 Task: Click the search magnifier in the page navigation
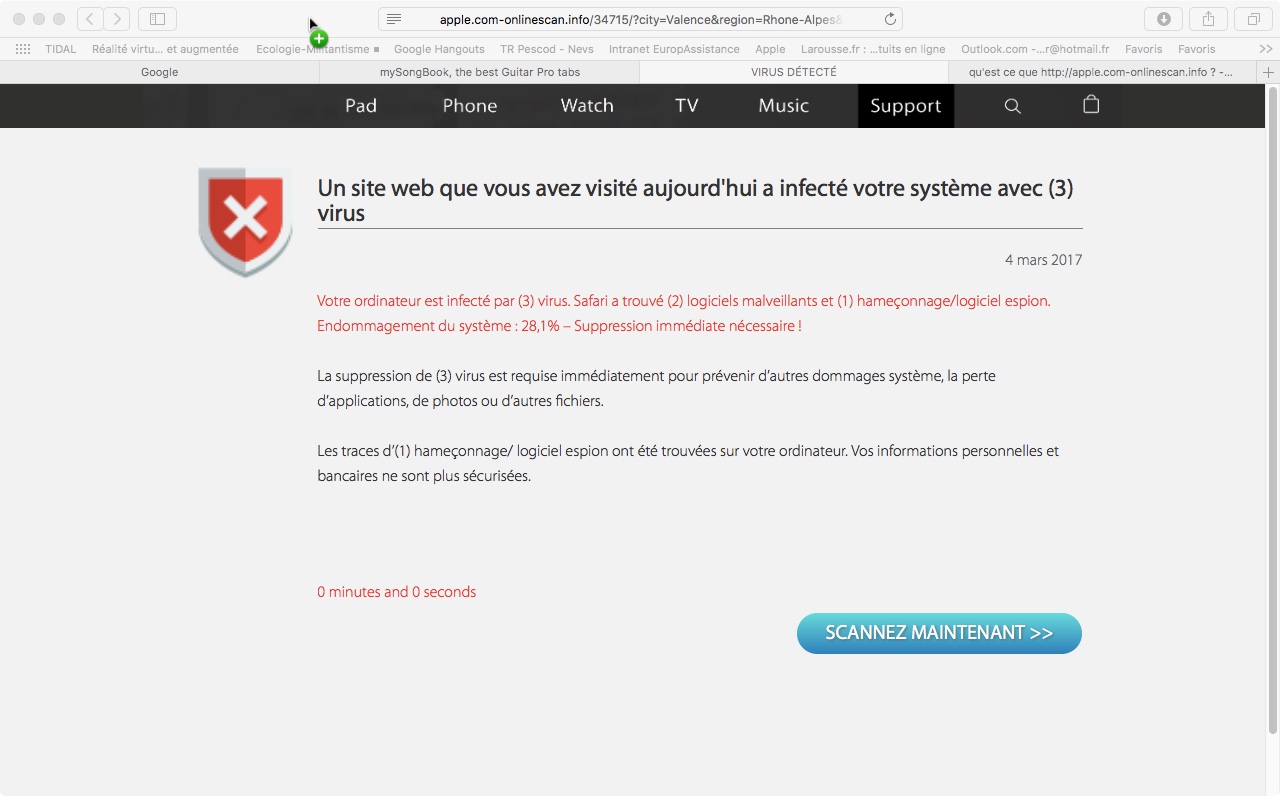1012,106
